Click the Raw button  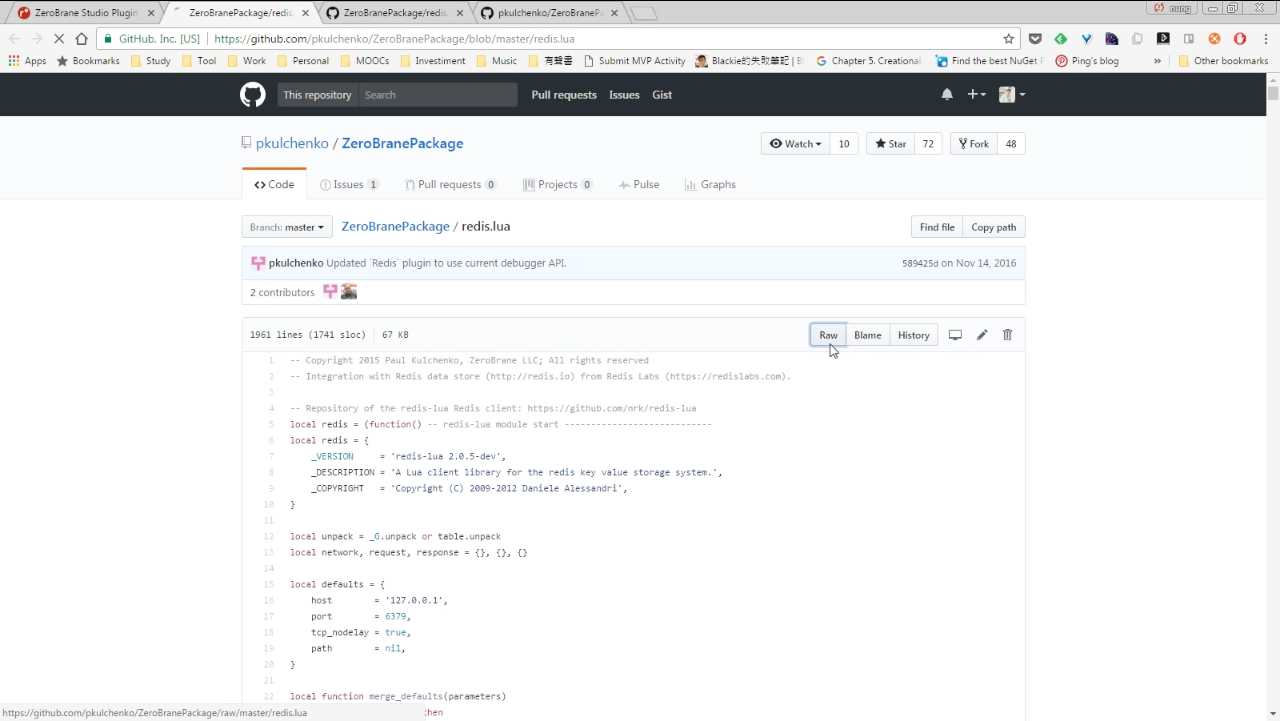[x=828, y=335]
